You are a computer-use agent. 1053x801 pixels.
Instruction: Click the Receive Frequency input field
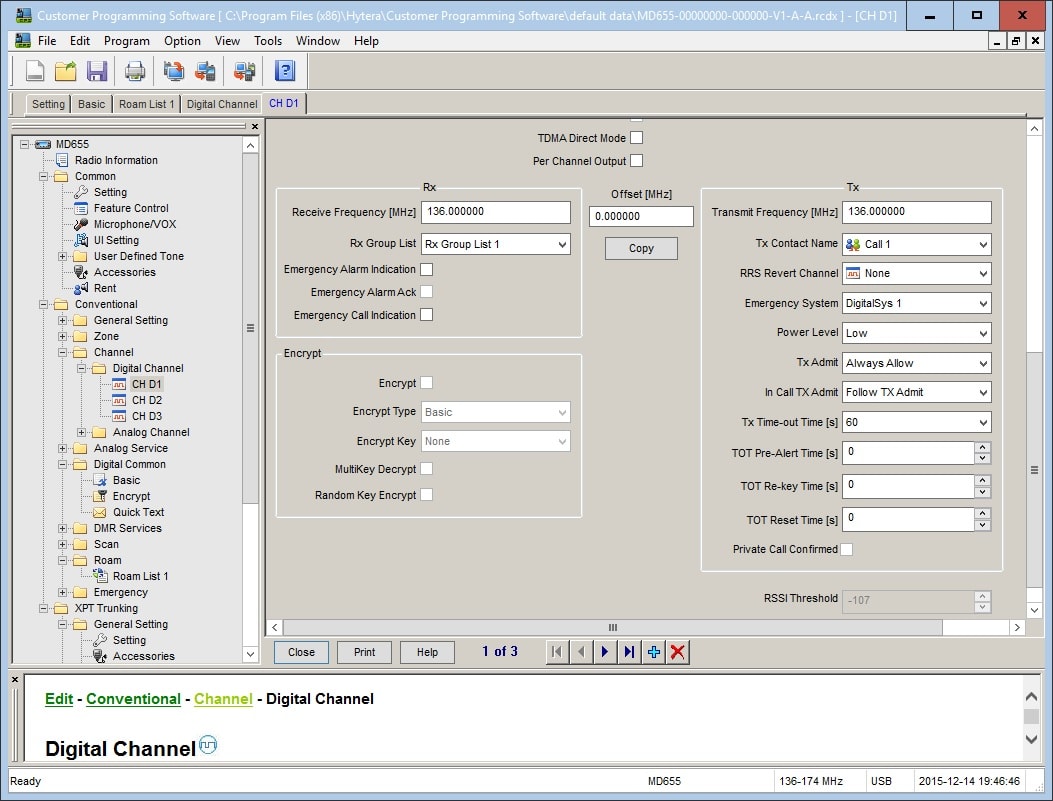[x=496, y=212]
